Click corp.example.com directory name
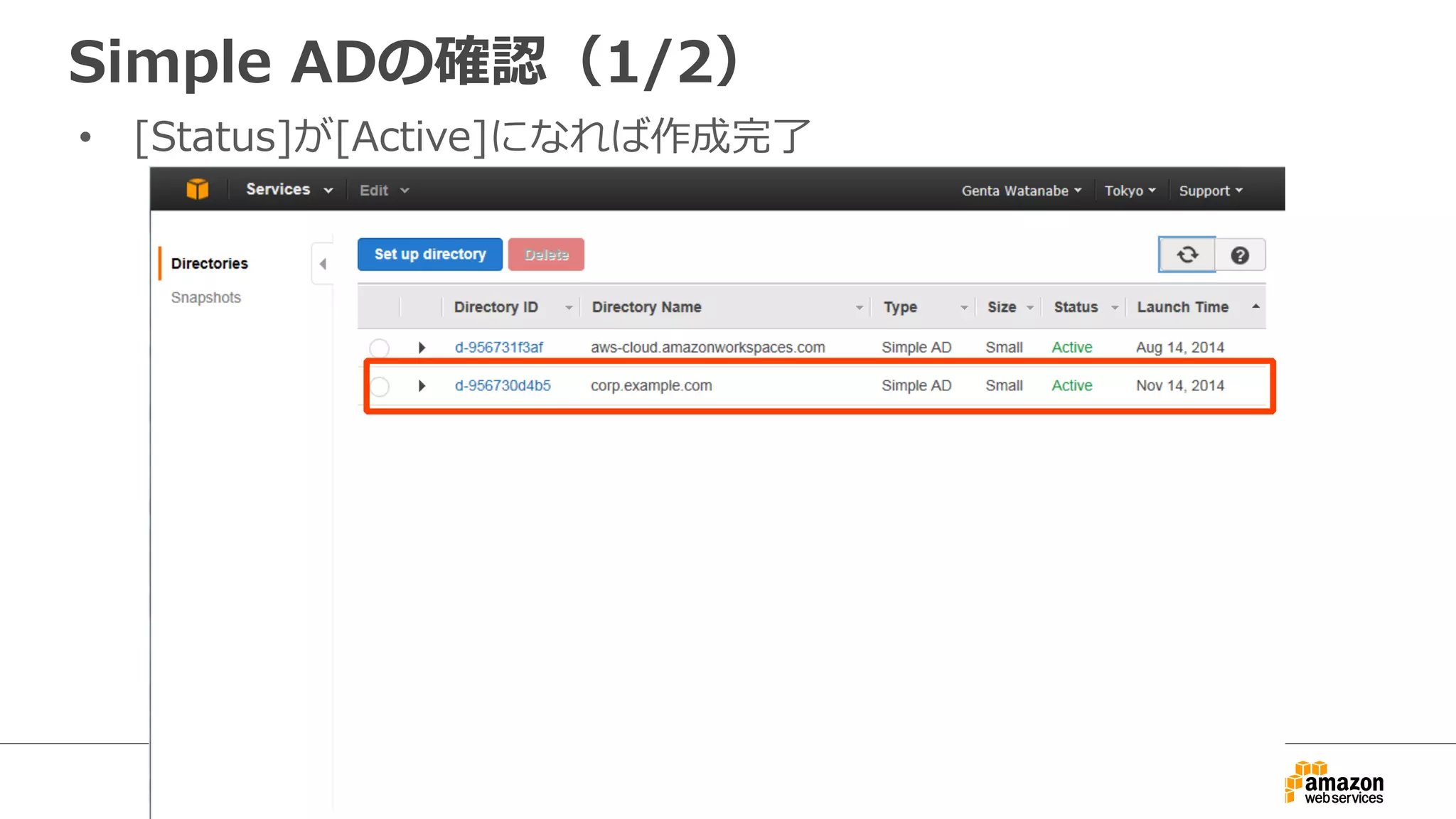Image resolution: width=1456 pixels, height=819 pixels. [x=651, y=386]
